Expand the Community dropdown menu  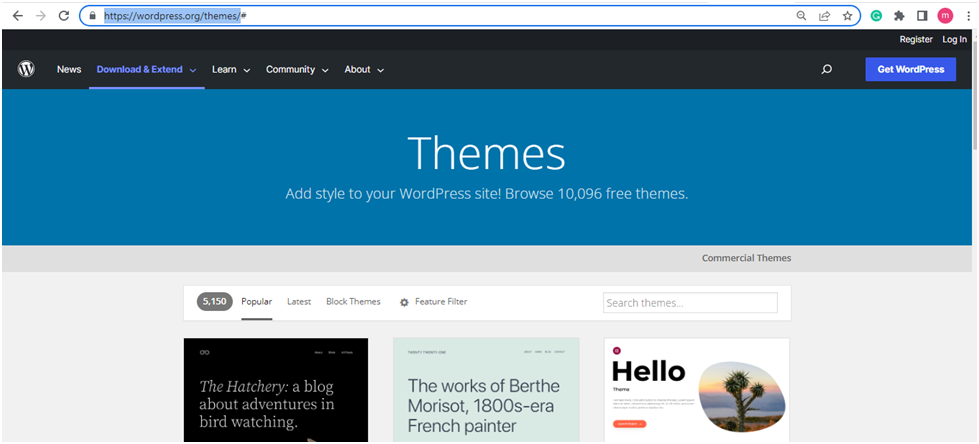pos(297,69)
